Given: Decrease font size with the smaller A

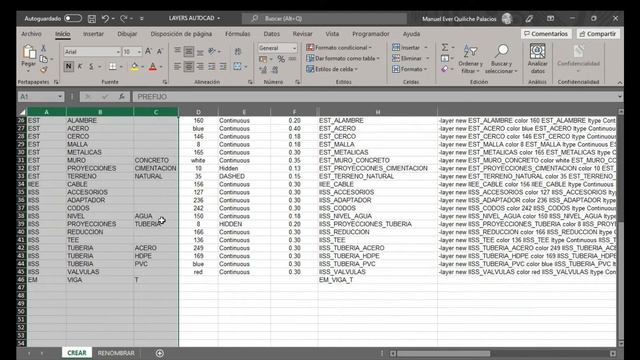Looking at the screenshot, I should click(x=160, y=51).
